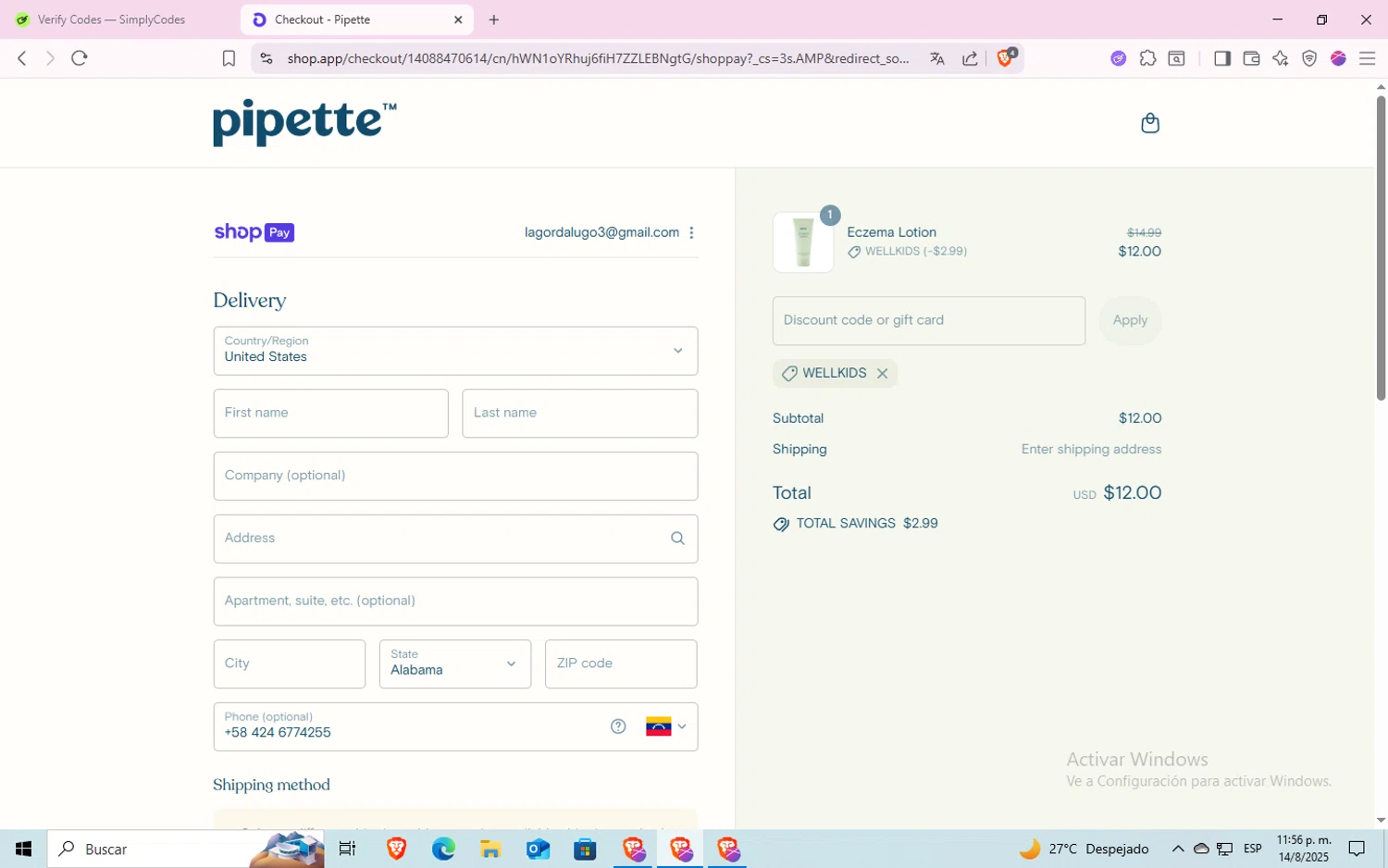The image size is (1388, 868).
Task: Click the pipette logo
Action: coord(304,122)
